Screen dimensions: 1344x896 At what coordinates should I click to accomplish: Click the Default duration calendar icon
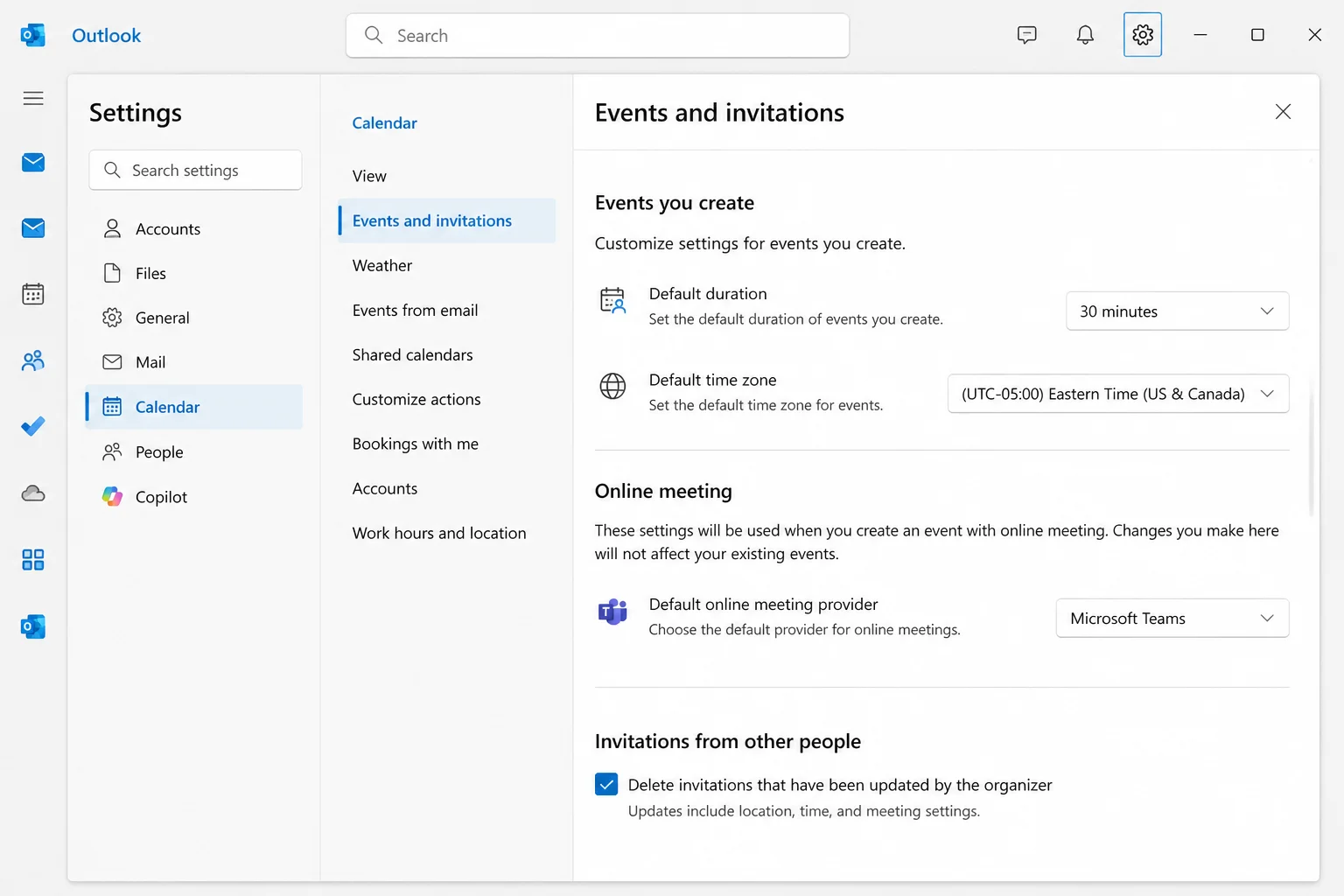612,301
